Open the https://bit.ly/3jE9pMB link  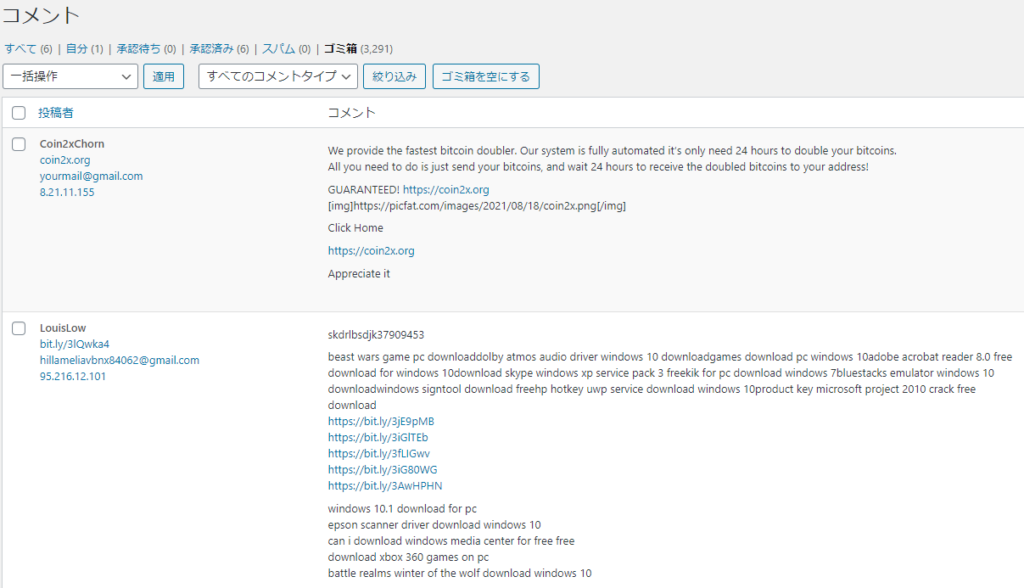[381, 421]
